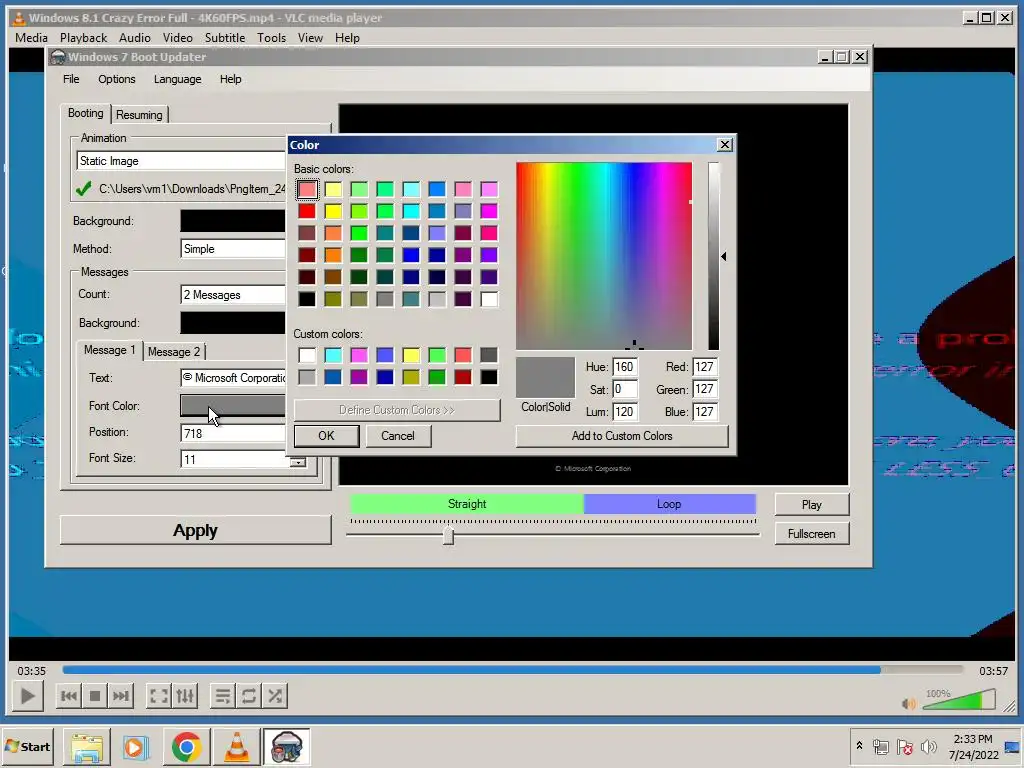Open Google Chrome from the taskbar

point(186,747)
